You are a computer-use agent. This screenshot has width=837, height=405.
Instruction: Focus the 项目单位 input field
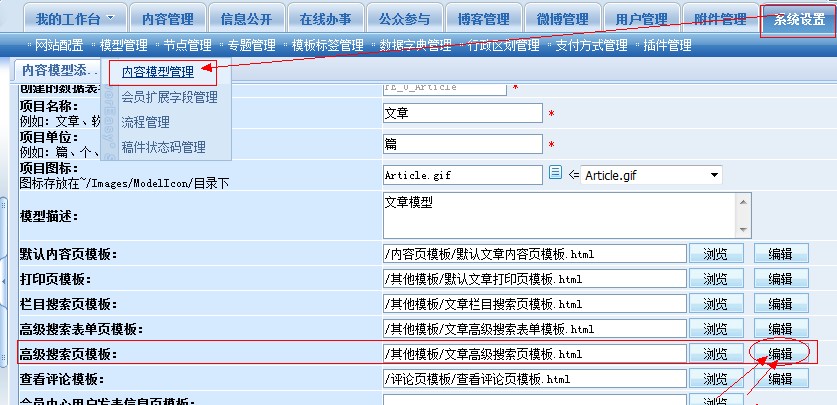tap(461, 144)
